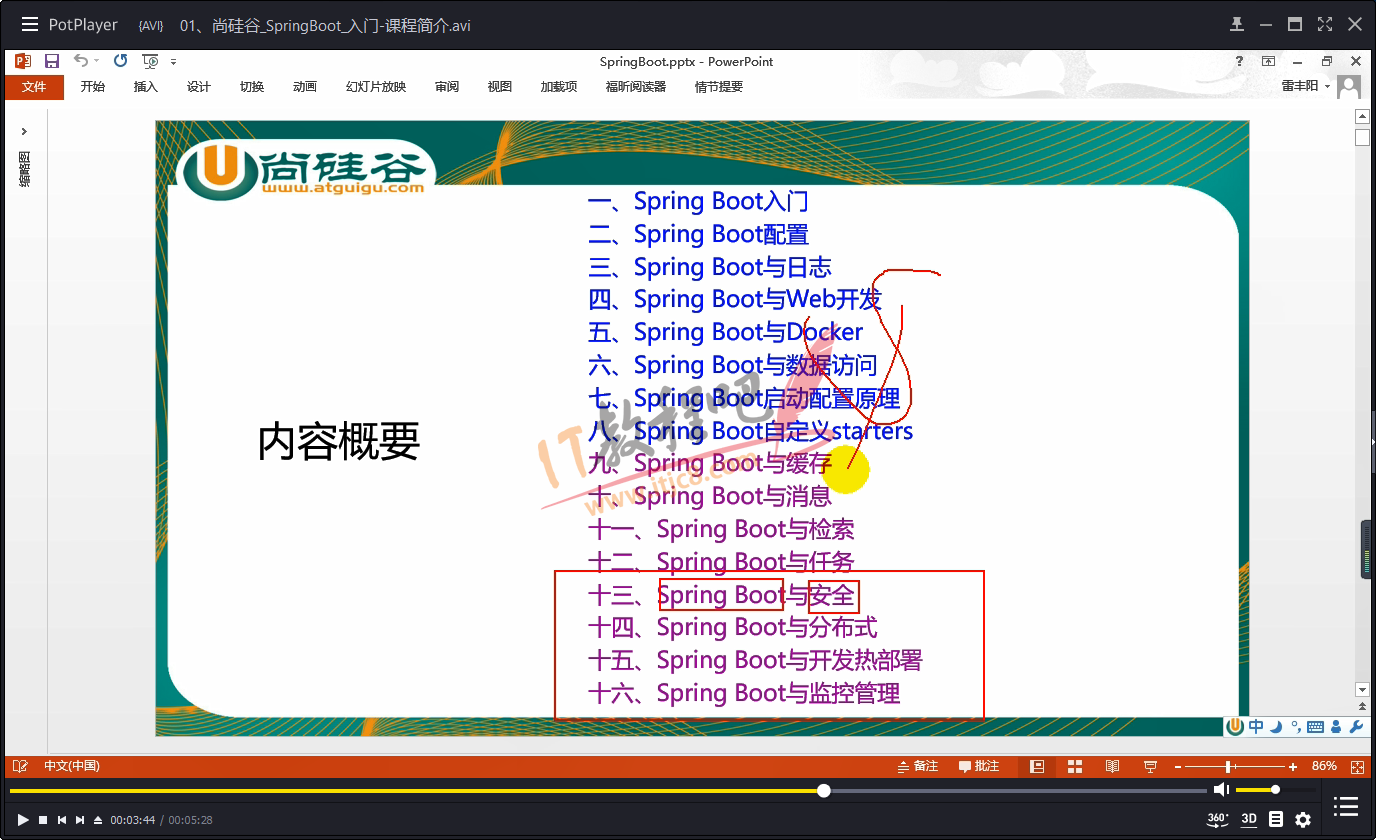Viewport: 1376px width, 840px height.
Task: Open the 情节提要 ribbon tab
Action: coord(719,87)
